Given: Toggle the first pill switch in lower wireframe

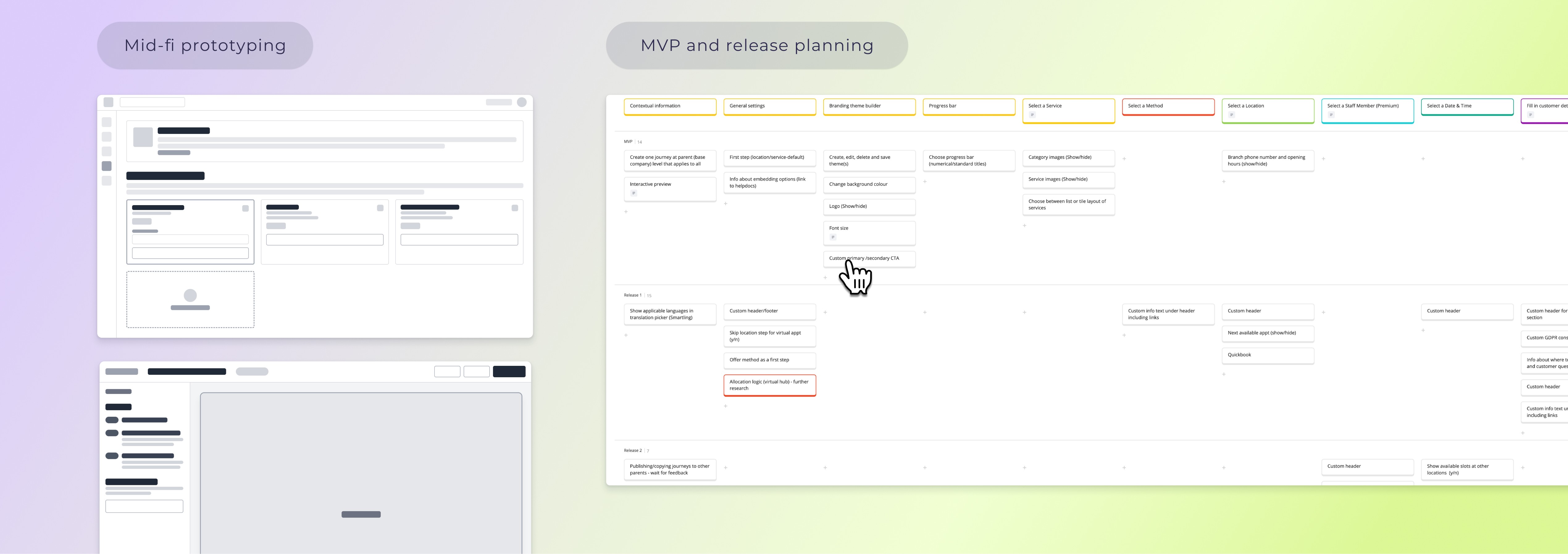Looking at the screenshot, I should click(112, 420).
